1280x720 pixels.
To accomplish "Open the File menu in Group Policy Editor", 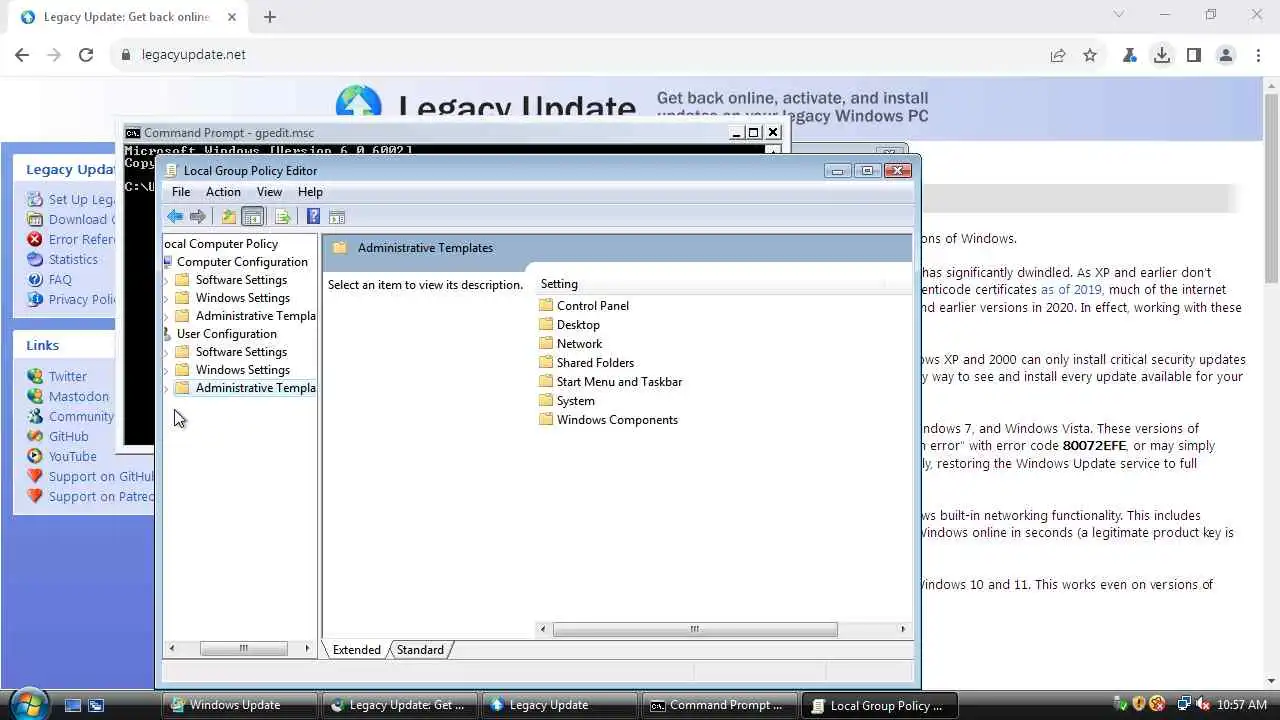I will [x=181, y=192].
